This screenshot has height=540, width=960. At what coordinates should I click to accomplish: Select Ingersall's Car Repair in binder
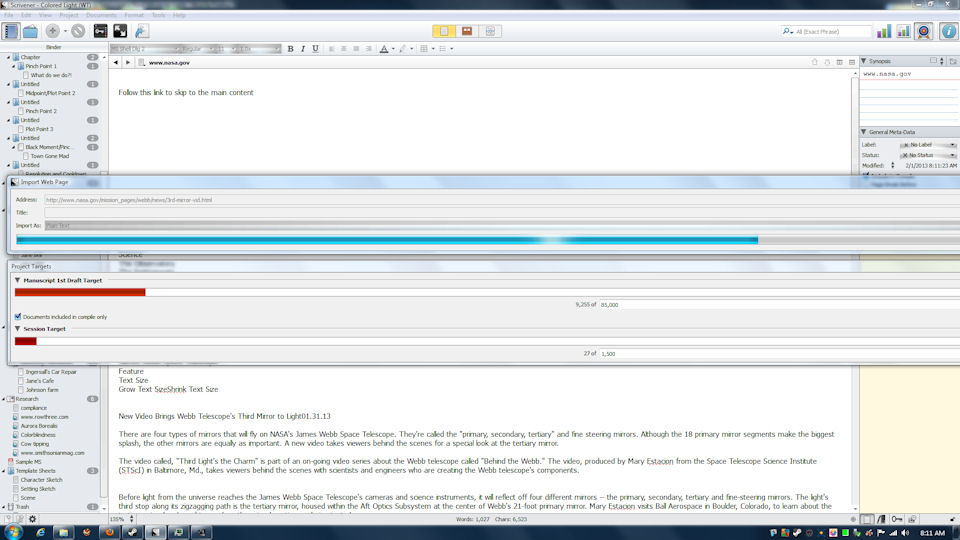click(x=51, y=372)
